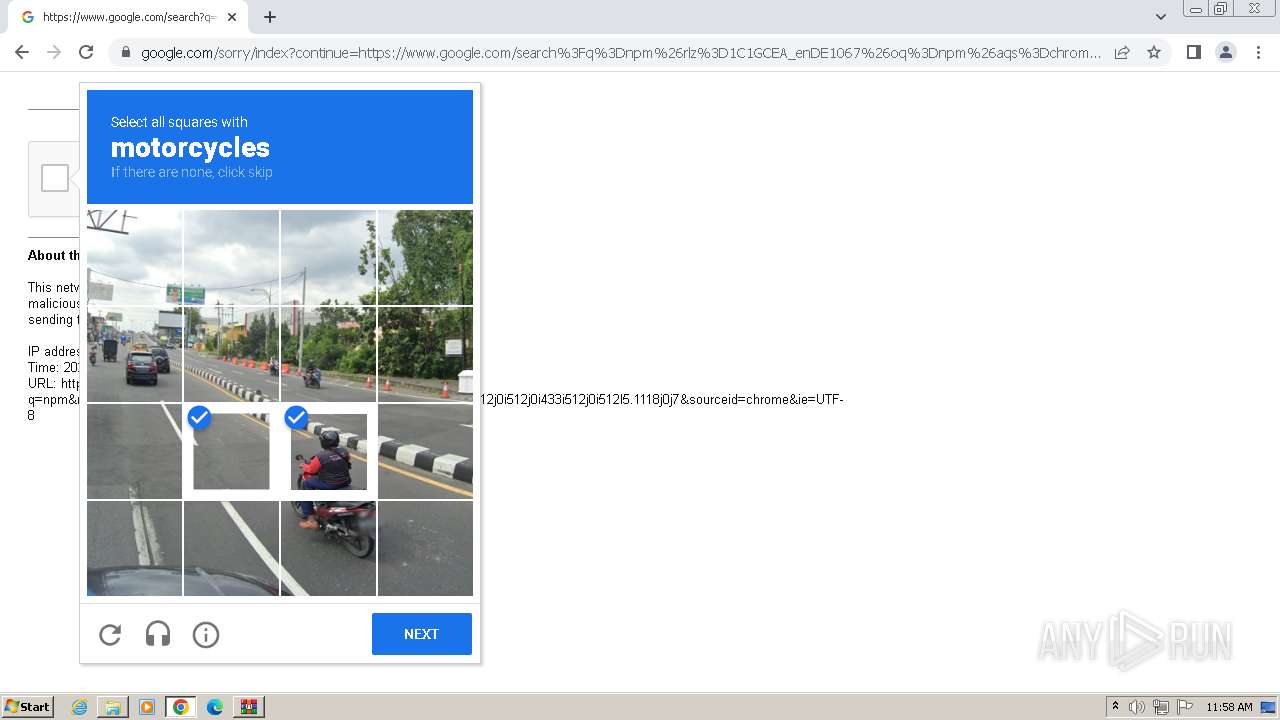
Task: Select tile with empty asphalt at bottom-right
Action: pos(425,548)
